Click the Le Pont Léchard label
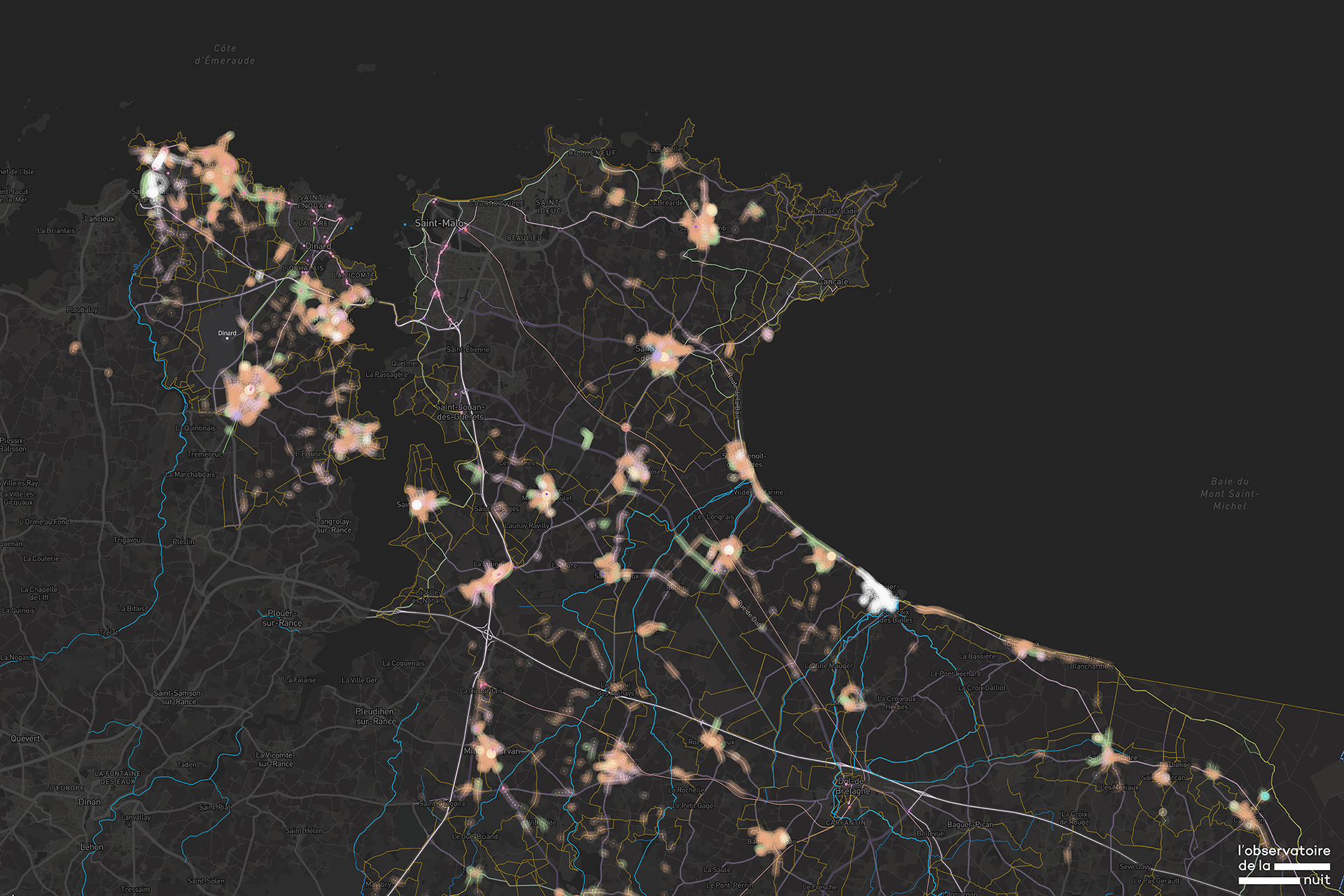 pos(955,674)
